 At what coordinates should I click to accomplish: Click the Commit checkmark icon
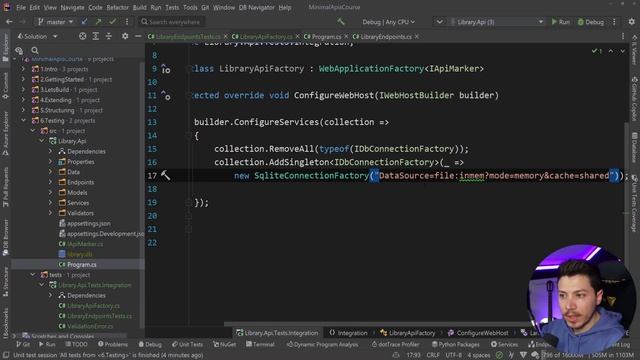(x=113, y=22)
